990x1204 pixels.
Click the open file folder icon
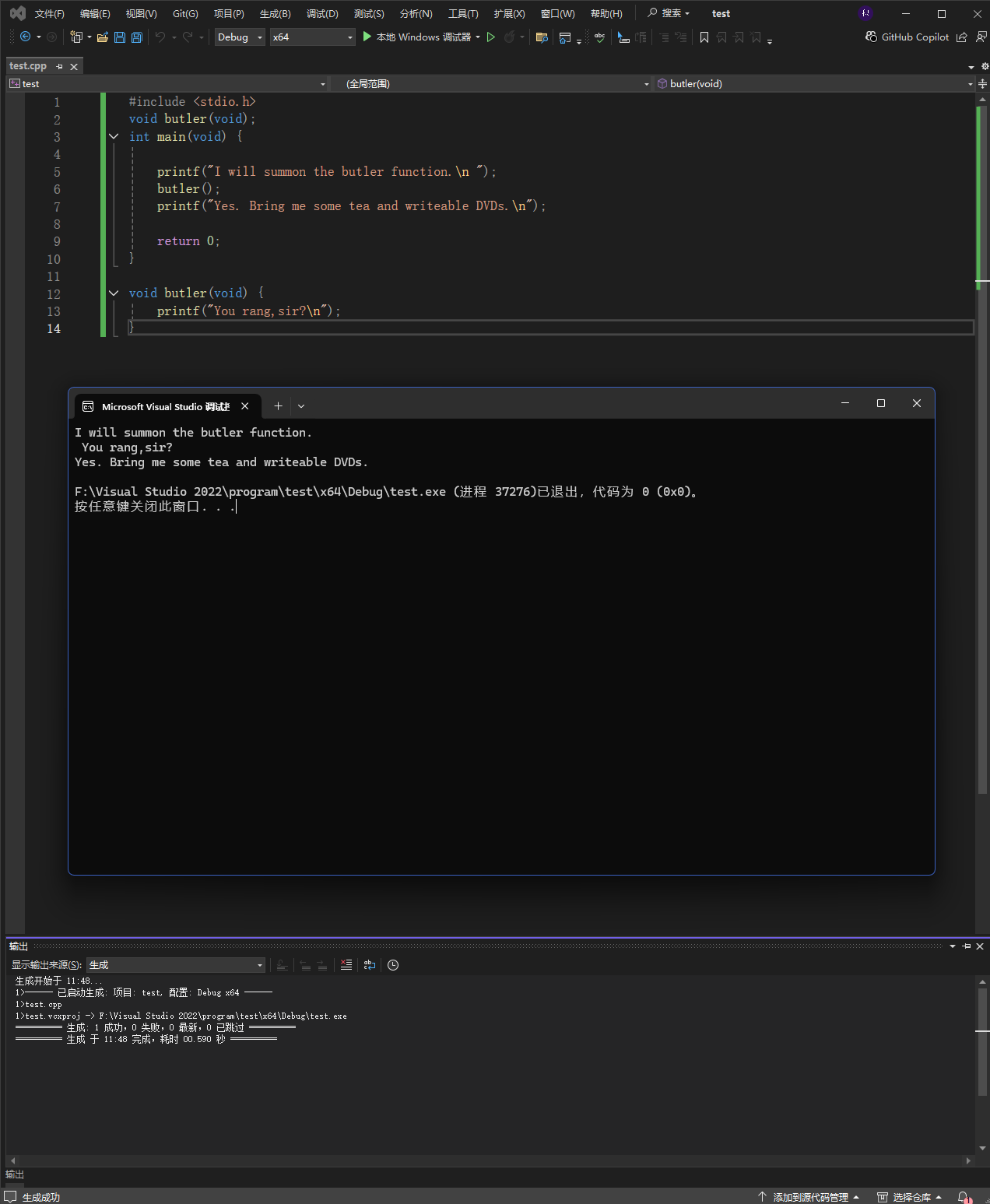click(x=102, y=37)
